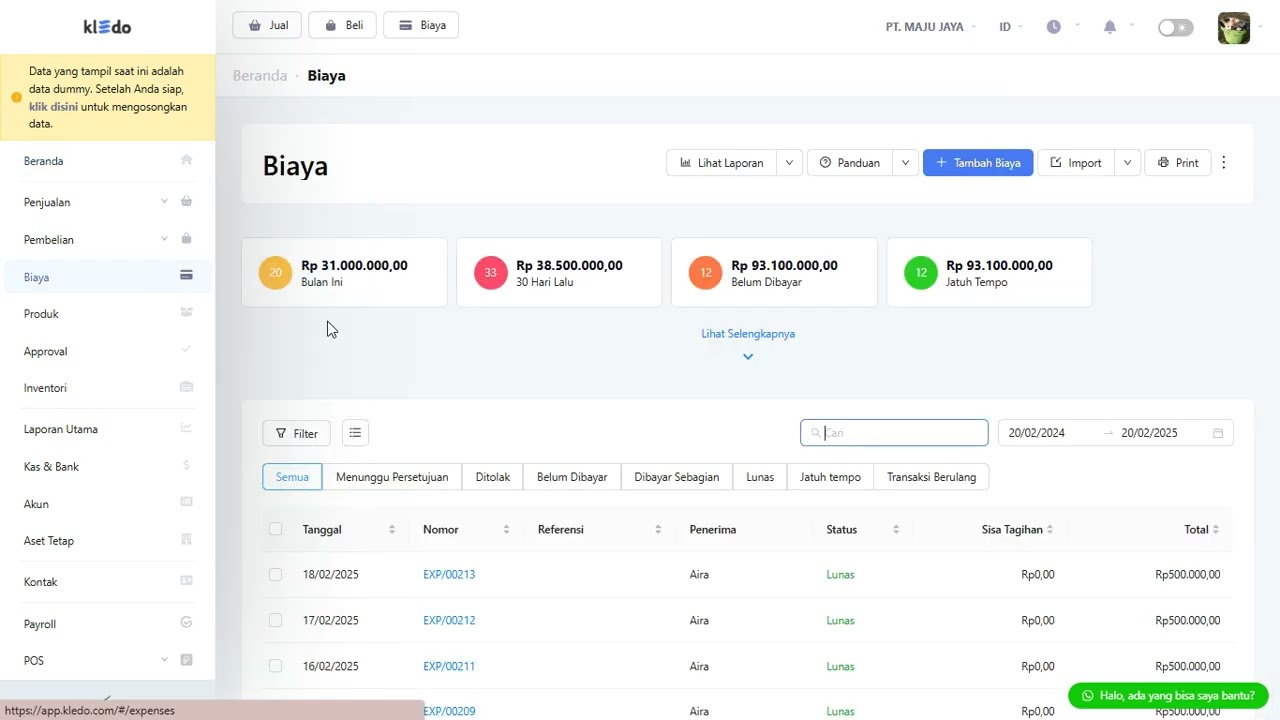
Task: Click the list view columns icon
Action: pos(355,432)
